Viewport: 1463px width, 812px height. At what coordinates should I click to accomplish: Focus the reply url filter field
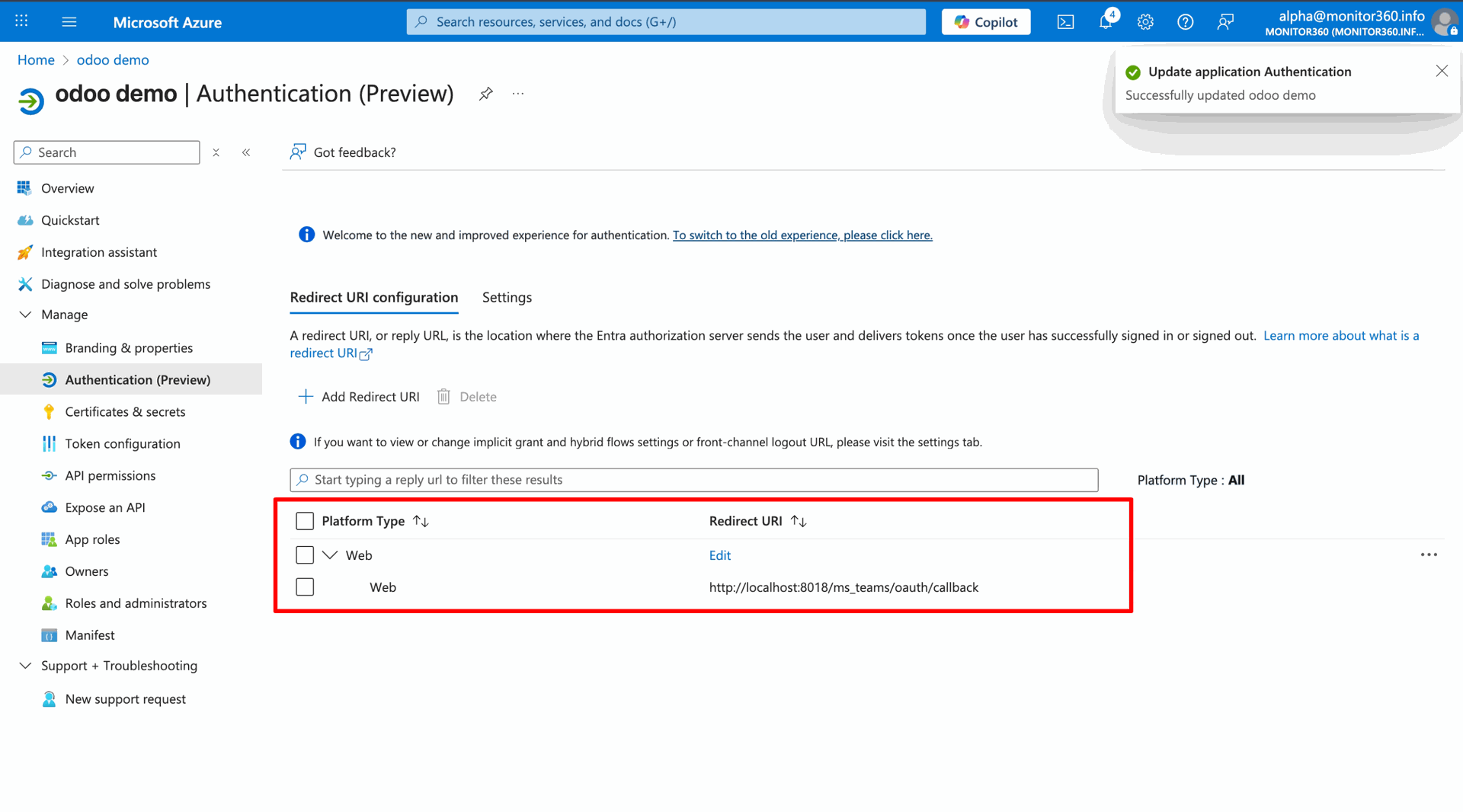pos(693,480)
